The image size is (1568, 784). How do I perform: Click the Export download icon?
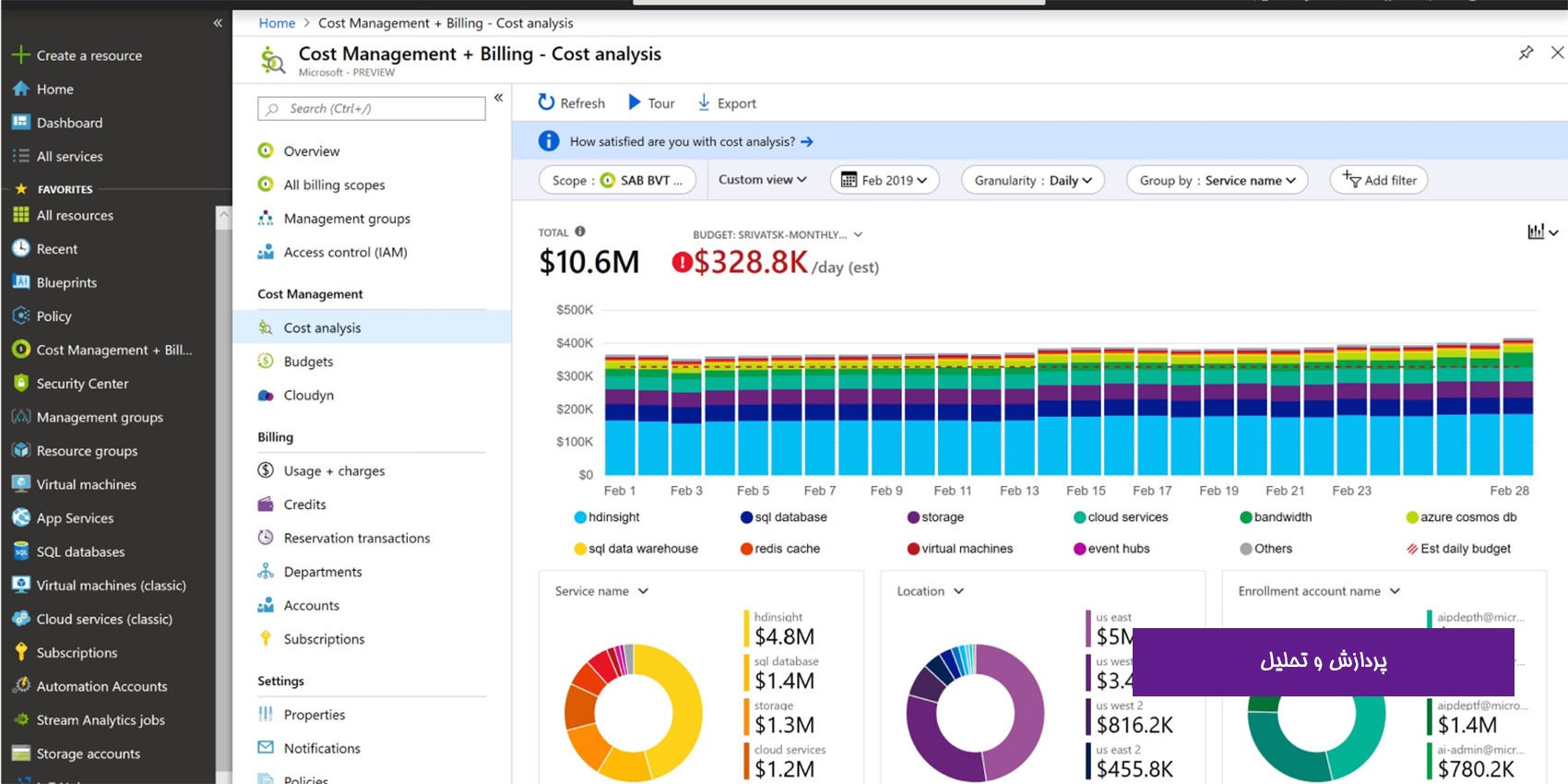(x=704, y=102)
